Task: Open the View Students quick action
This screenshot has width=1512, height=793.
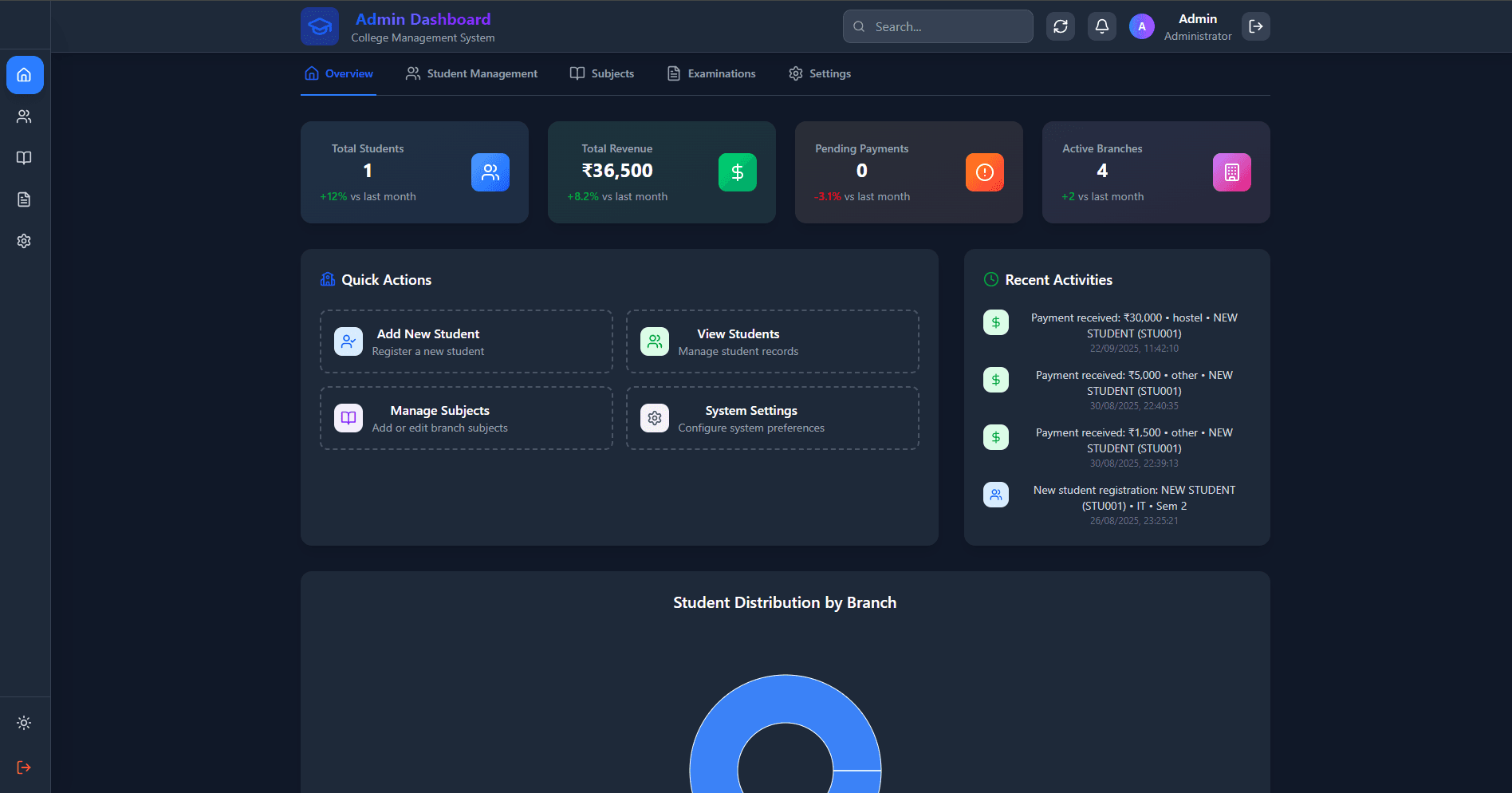Action: 772,341
